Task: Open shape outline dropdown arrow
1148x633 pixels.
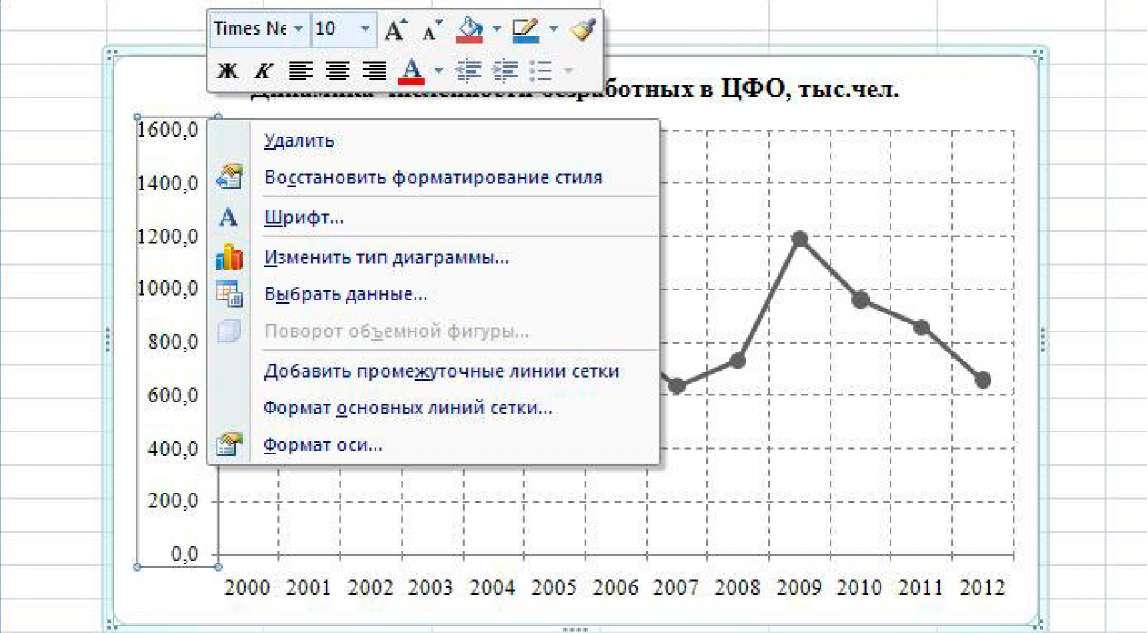Action: [554, 29]
